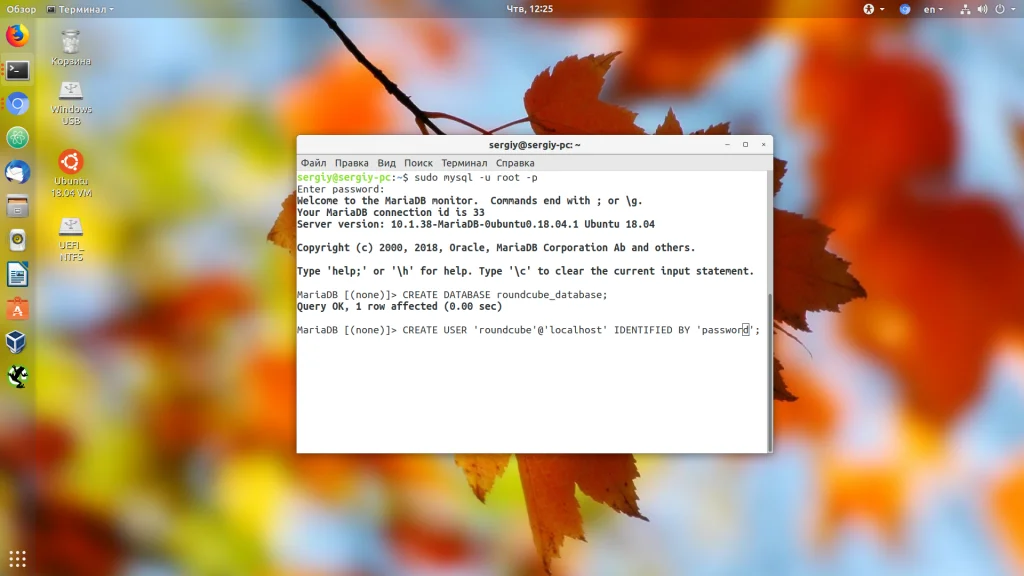Select the Ubuntu 18.04 VM desktop icon

71,174
